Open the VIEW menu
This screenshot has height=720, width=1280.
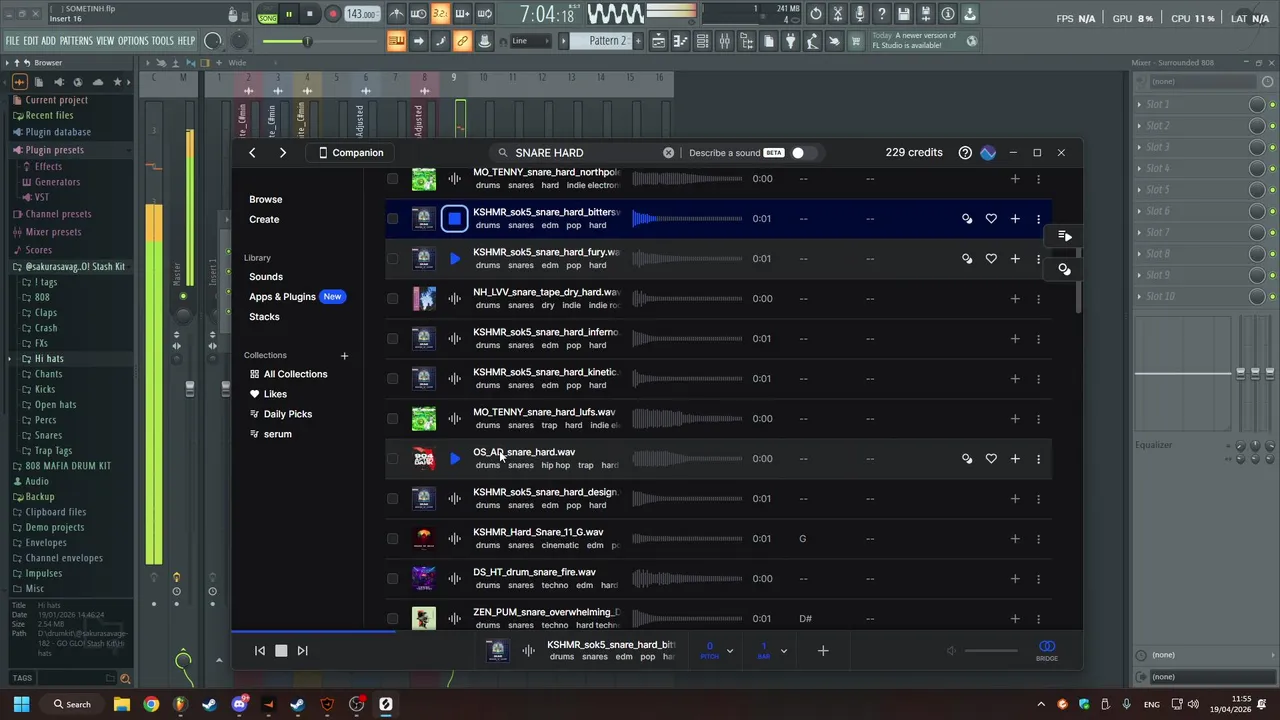pyautogui.click(x=105, y=41)
